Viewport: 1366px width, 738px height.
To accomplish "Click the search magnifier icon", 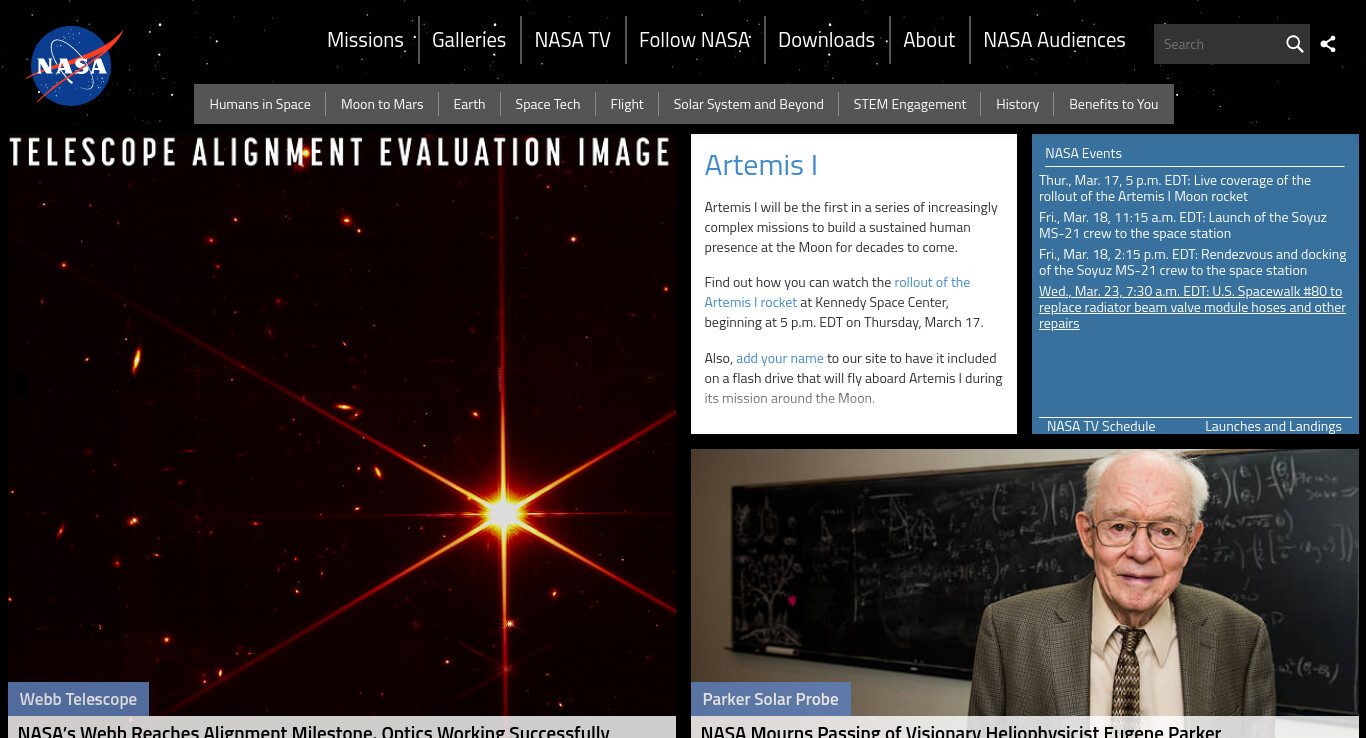I will point(1294,44).
